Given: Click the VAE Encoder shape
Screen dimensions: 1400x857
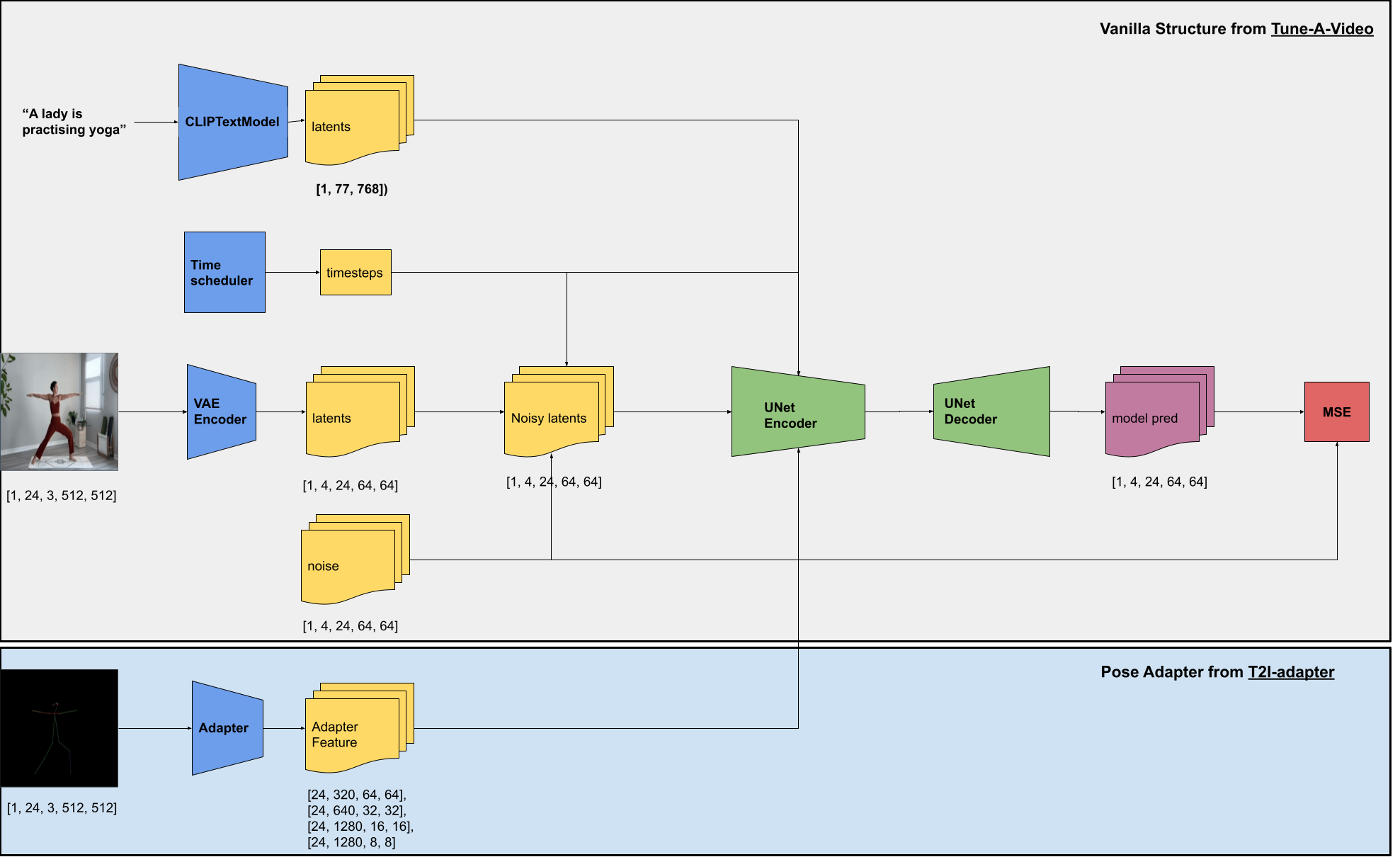Looking at the screenshot, I should click(x=221, y=412).
